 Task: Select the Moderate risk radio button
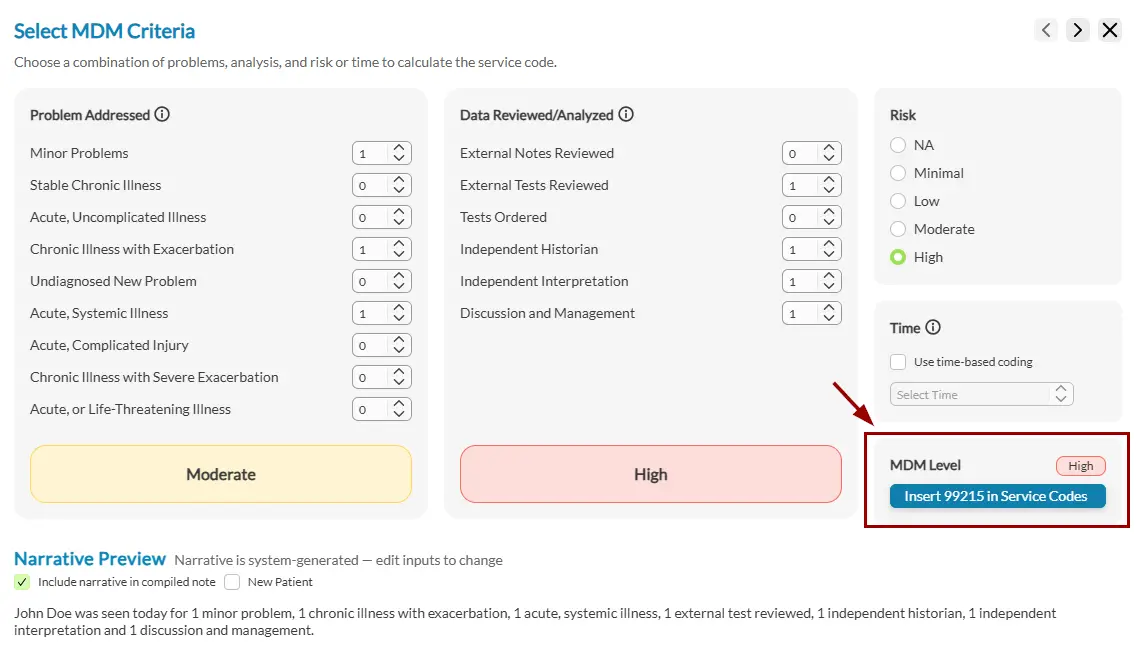click(x=898, y=229)
